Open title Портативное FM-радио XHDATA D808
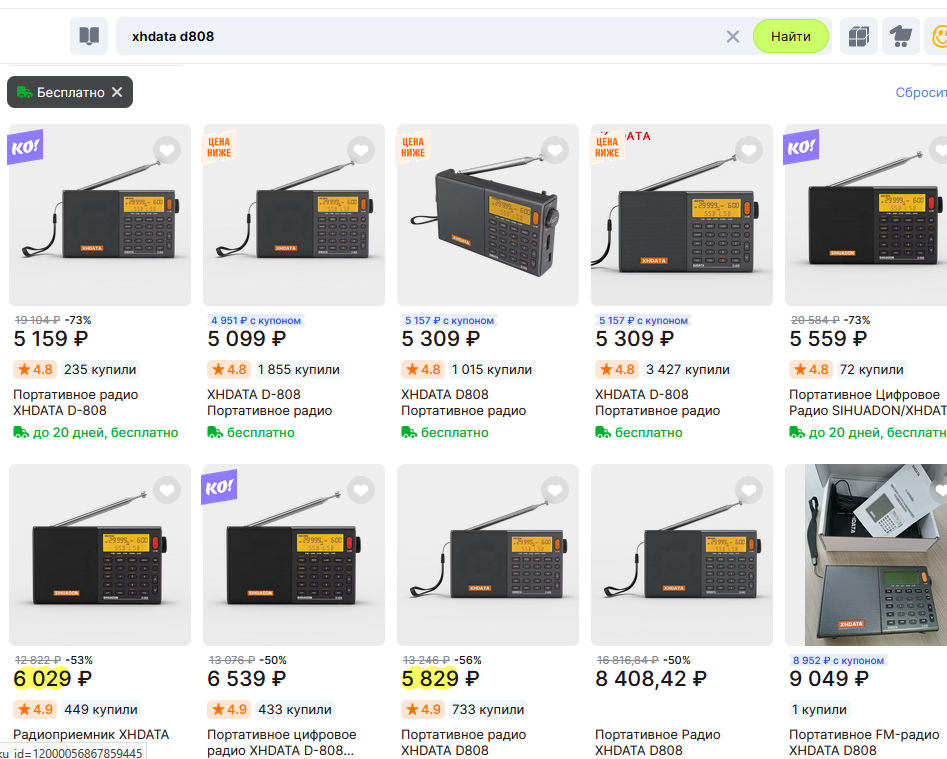947x759 pixels. 864,742
